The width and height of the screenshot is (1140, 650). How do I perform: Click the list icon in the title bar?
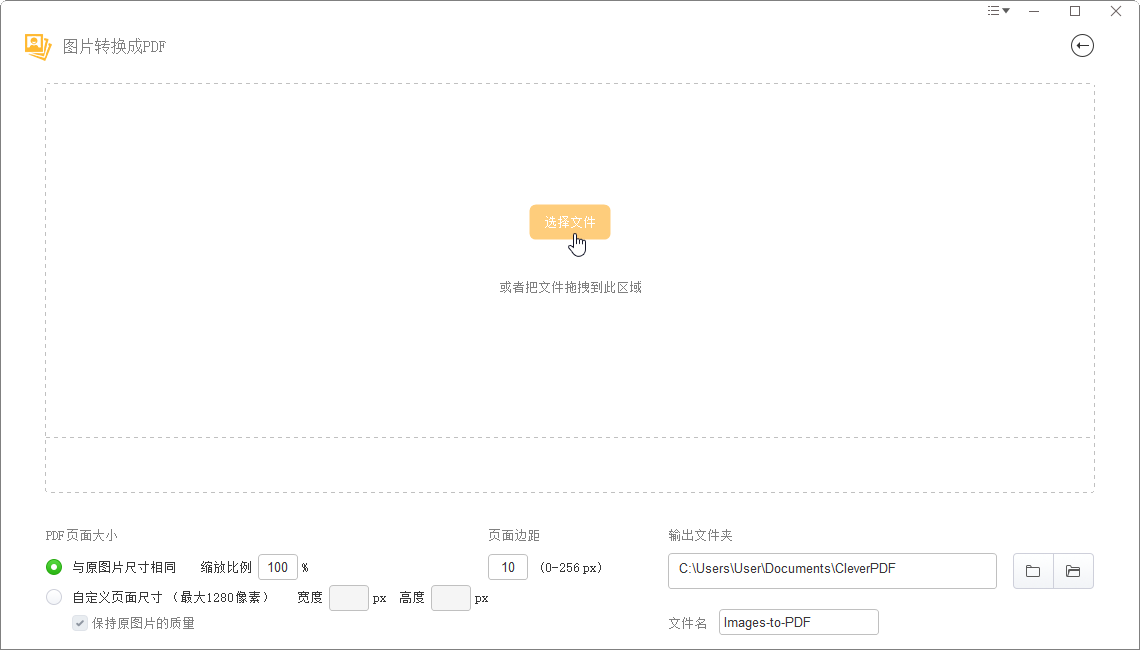(993, 10)
